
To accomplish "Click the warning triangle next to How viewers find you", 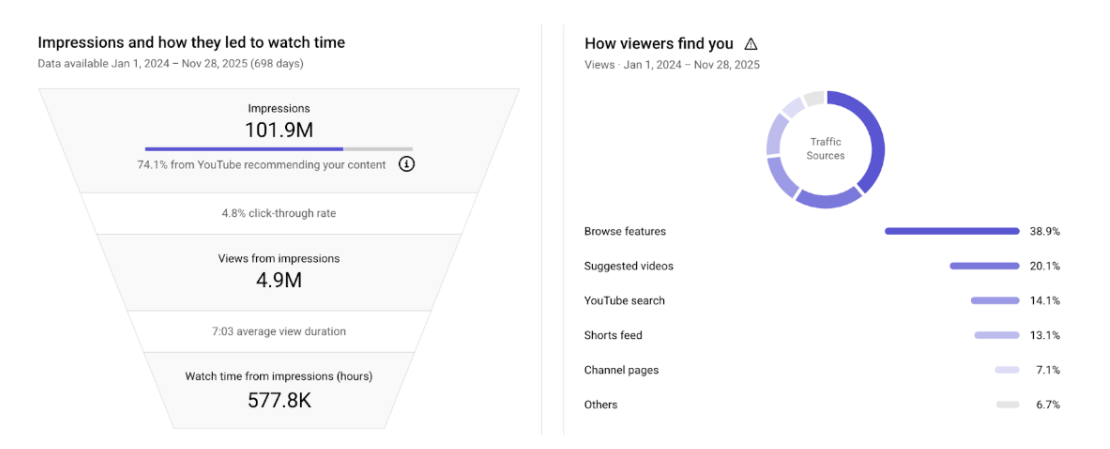I will (x=751, y=44).
